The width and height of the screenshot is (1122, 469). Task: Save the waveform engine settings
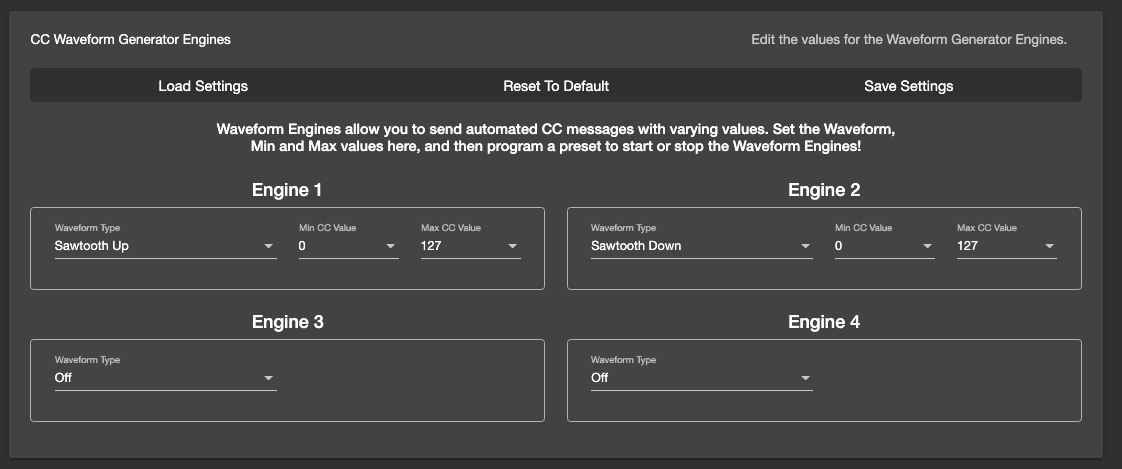(908, 86)
